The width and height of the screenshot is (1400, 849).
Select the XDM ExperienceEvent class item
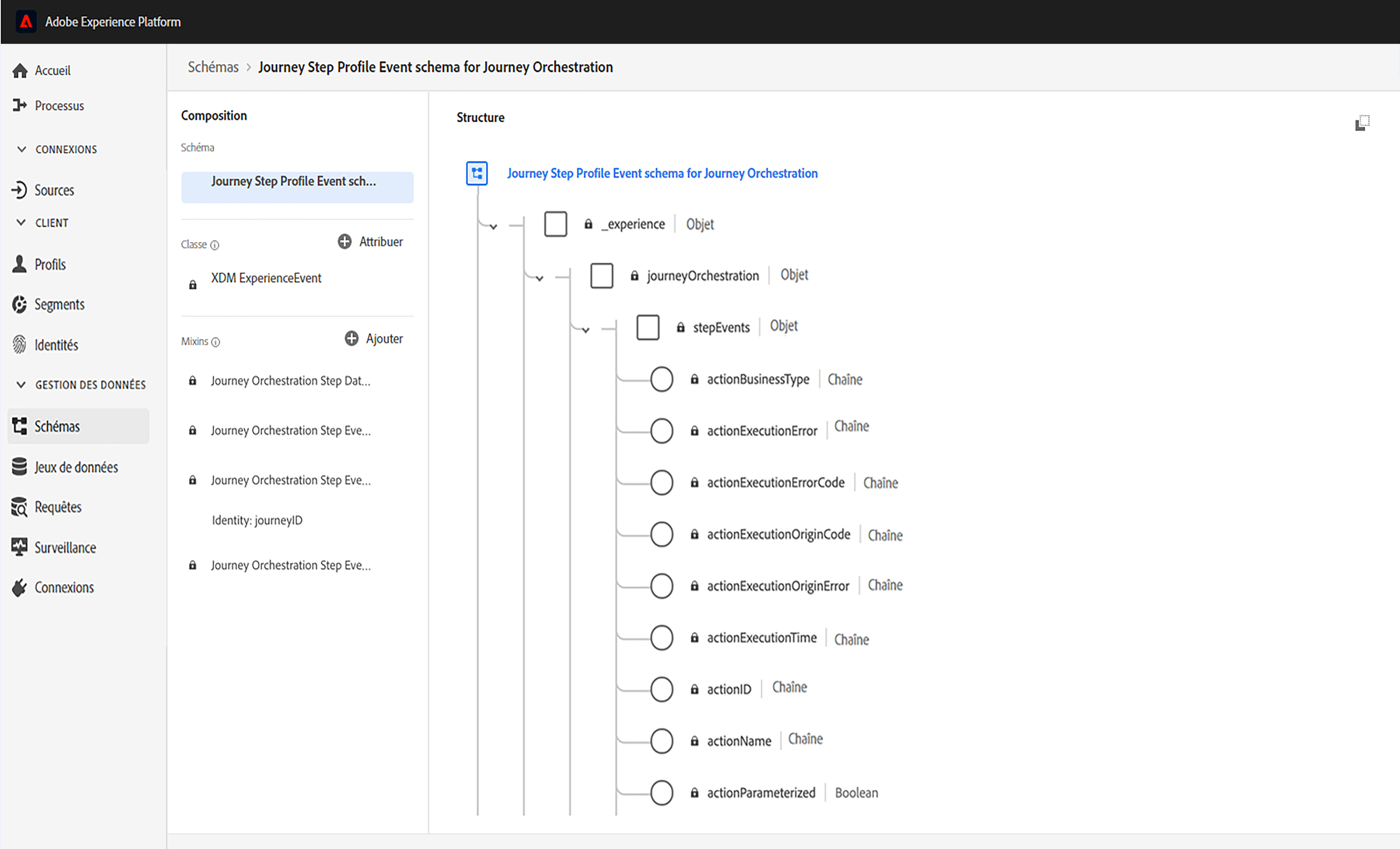pos(266,278)
